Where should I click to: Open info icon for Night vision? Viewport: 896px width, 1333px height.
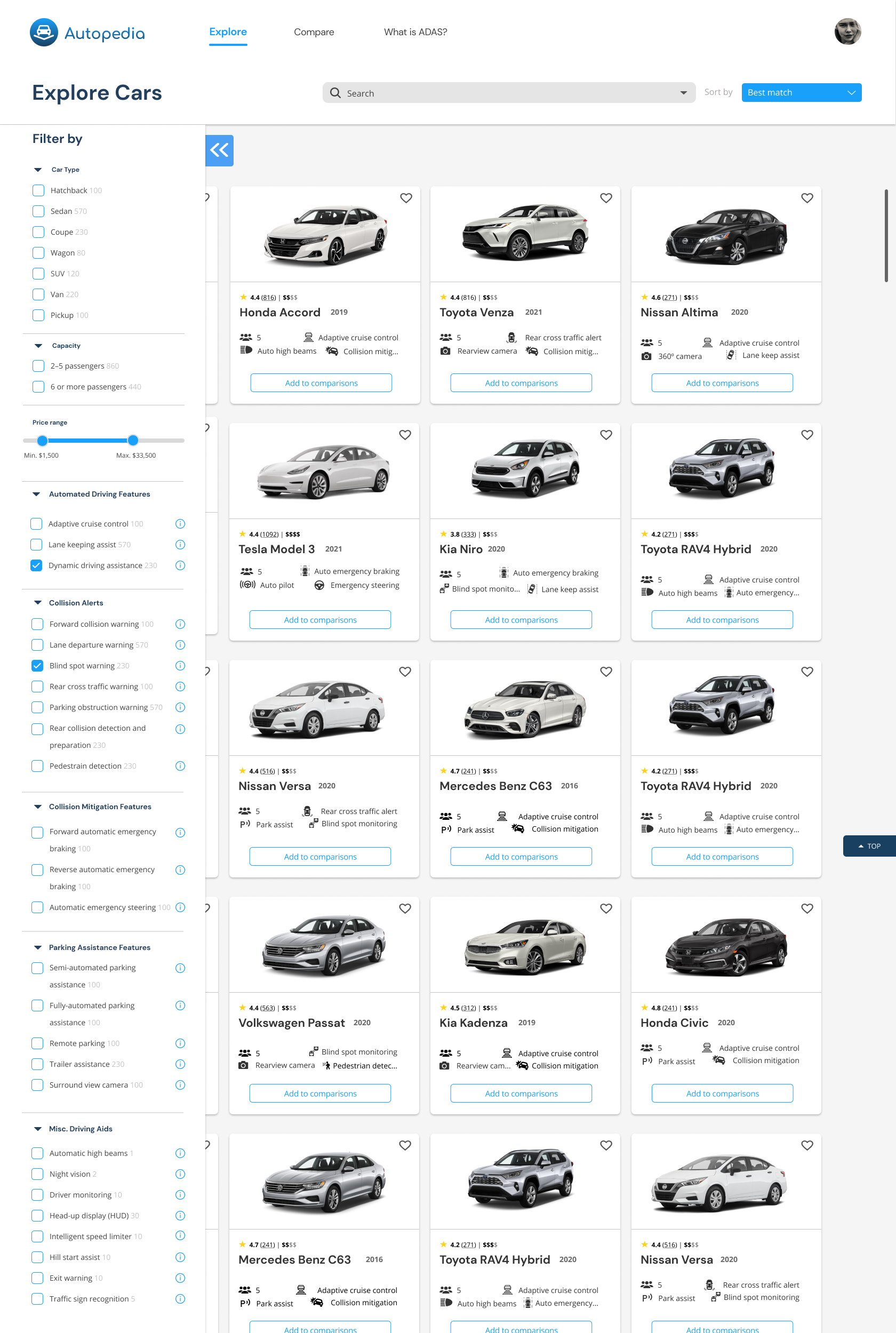(180, 1174)
